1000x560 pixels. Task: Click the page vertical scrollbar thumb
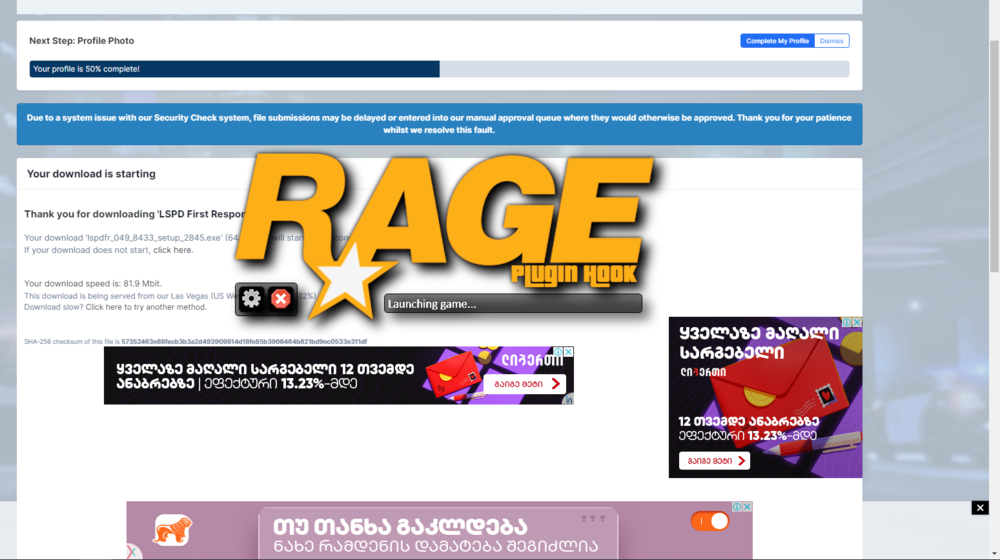pyautogui.click(x=994, y=156)
